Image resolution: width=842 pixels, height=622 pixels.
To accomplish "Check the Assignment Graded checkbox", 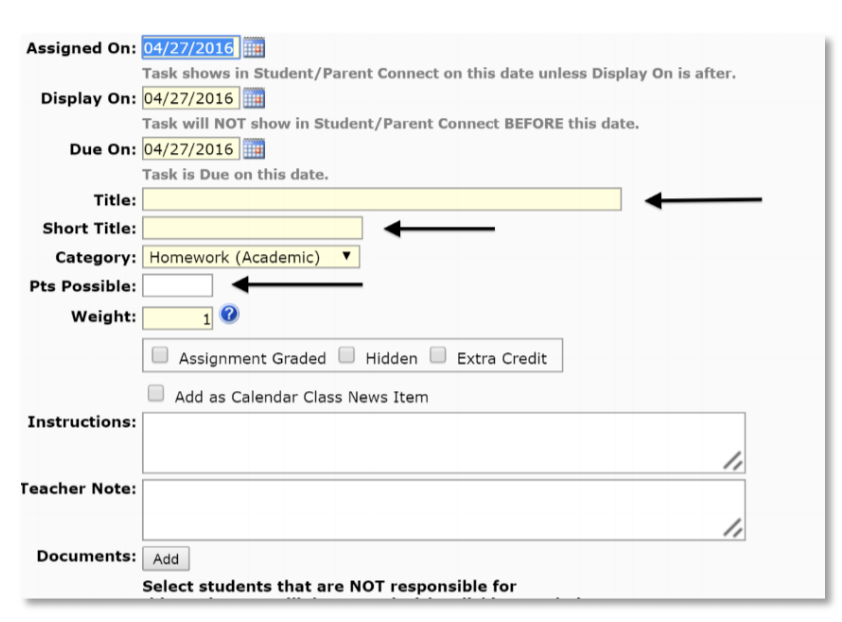I will tap(160, 355).
